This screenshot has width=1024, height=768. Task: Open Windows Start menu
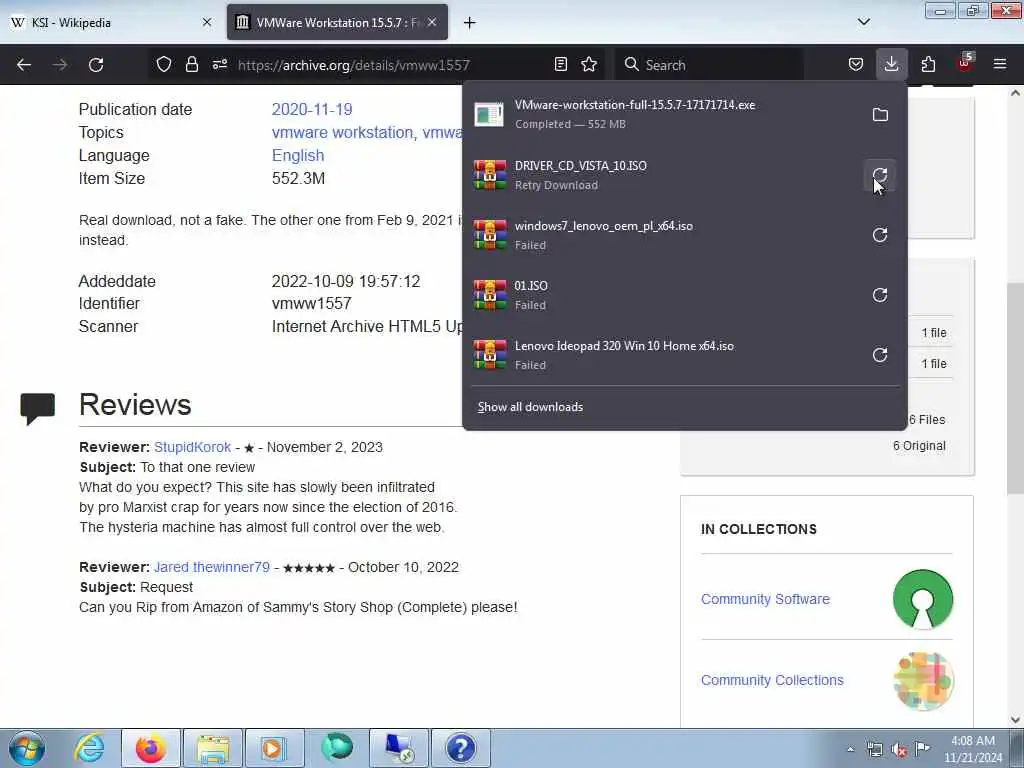click(26, 748)
